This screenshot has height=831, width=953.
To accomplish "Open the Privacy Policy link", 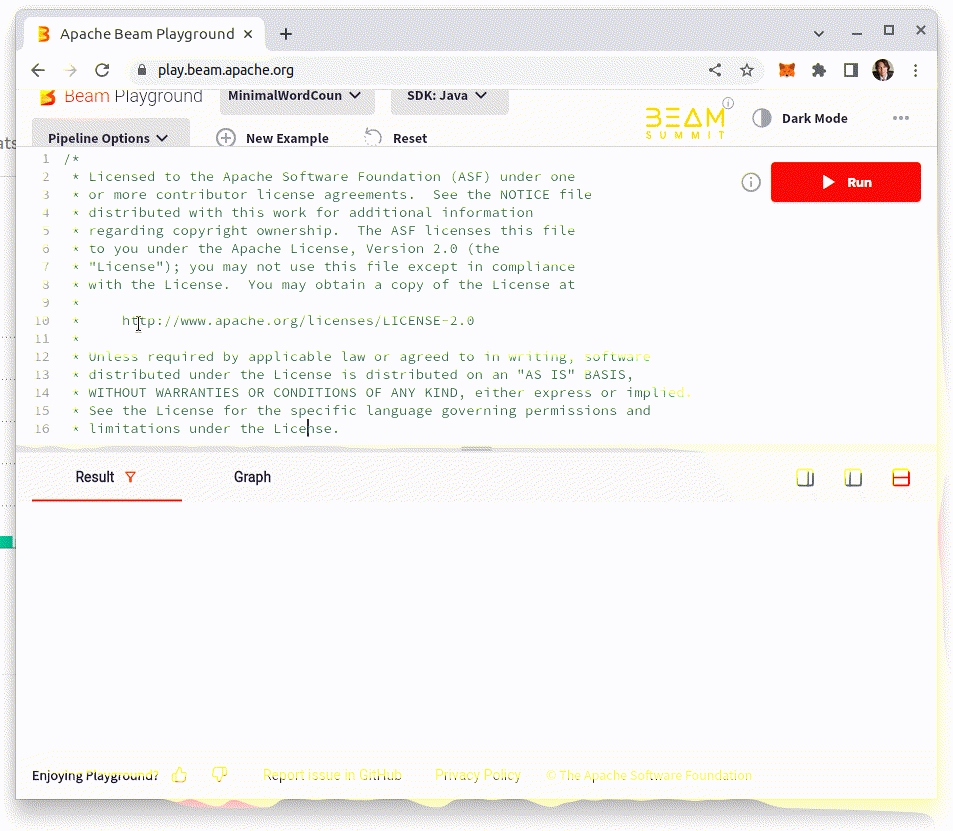I will 478,775.
